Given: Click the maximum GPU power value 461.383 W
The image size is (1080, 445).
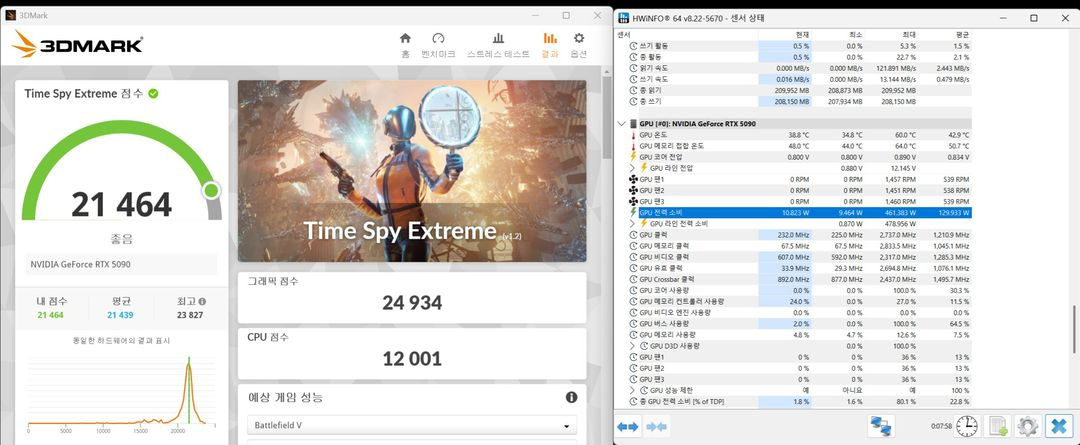Looking at the screenshot, I should pos(898,213).
